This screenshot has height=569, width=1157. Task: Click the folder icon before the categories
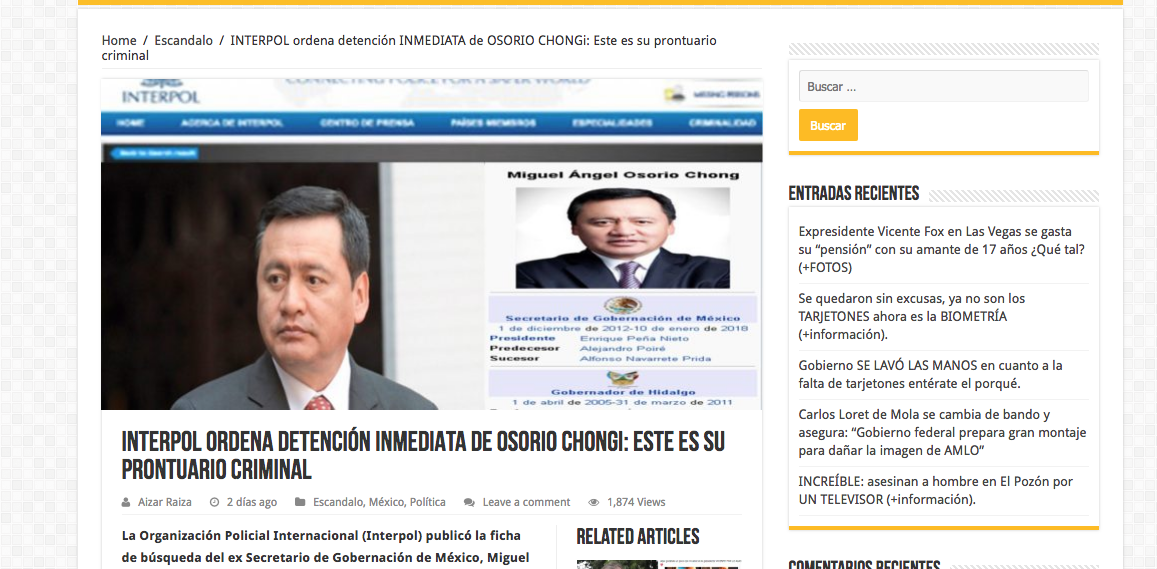[x=300, y=502]
